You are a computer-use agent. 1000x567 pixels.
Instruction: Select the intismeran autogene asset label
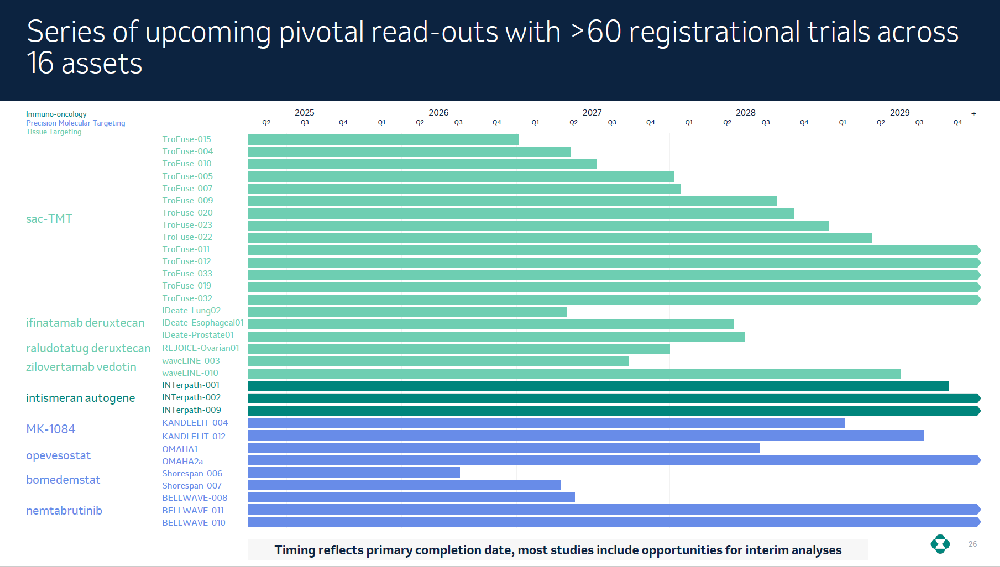click(x=80, y=398)
